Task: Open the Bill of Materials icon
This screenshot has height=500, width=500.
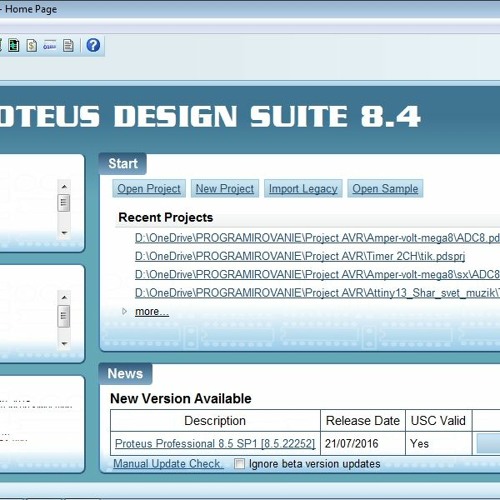Action: pyautogui.click(x=32, y=45)
